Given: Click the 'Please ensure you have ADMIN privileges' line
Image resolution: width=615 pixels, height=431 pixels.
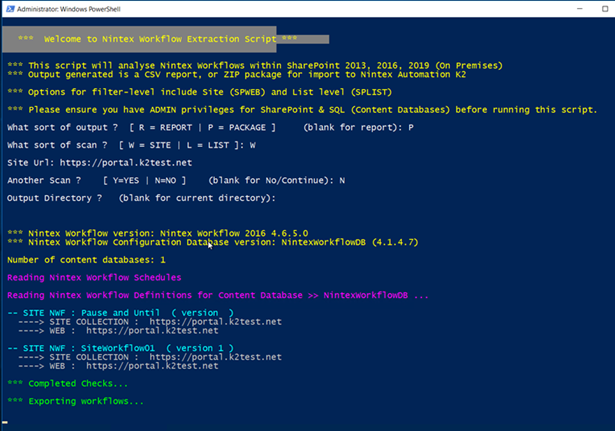Looking at the screenshot, I should point(302,109).
